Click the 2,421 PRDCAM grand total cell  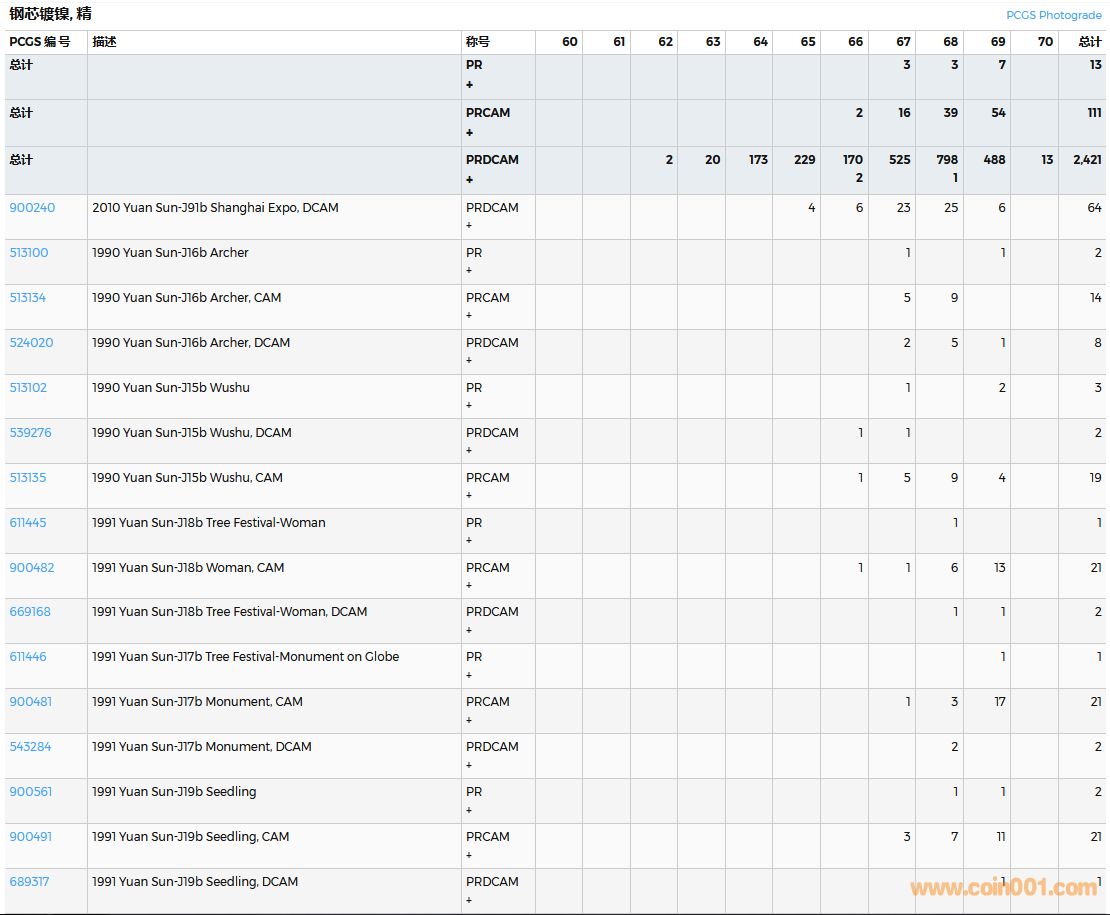tap(1086, 160)
